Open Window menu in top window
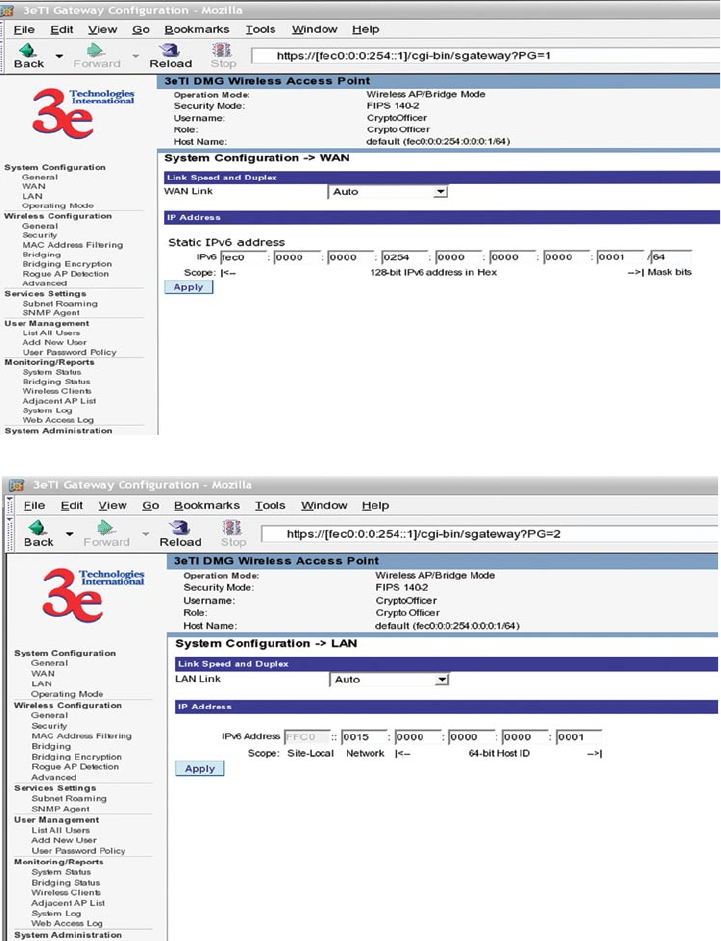This screenshot has width=721, height=941. click(314, 29)
